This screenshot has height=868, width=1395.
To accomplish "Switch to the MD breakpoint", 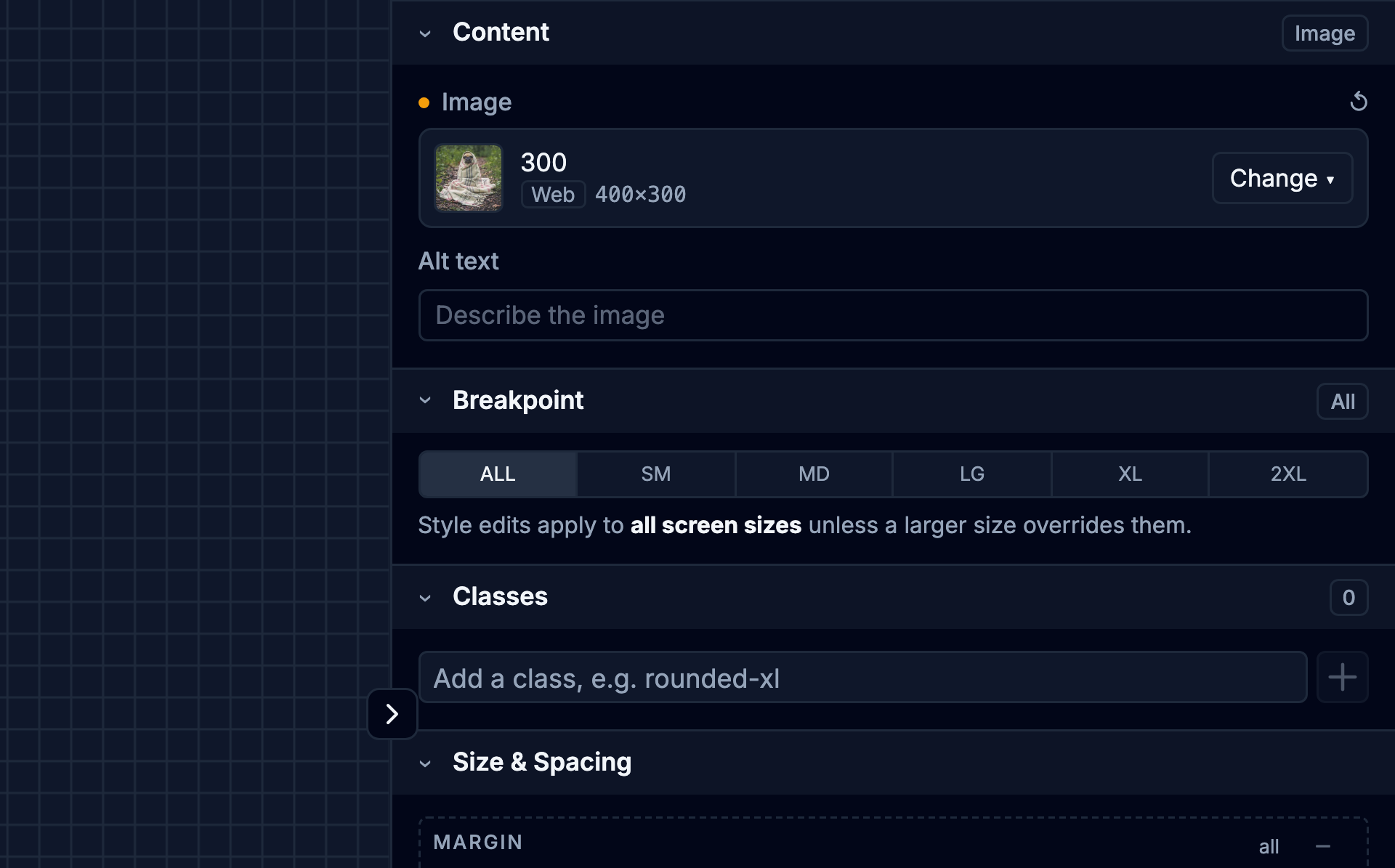I will coord(814,474).
